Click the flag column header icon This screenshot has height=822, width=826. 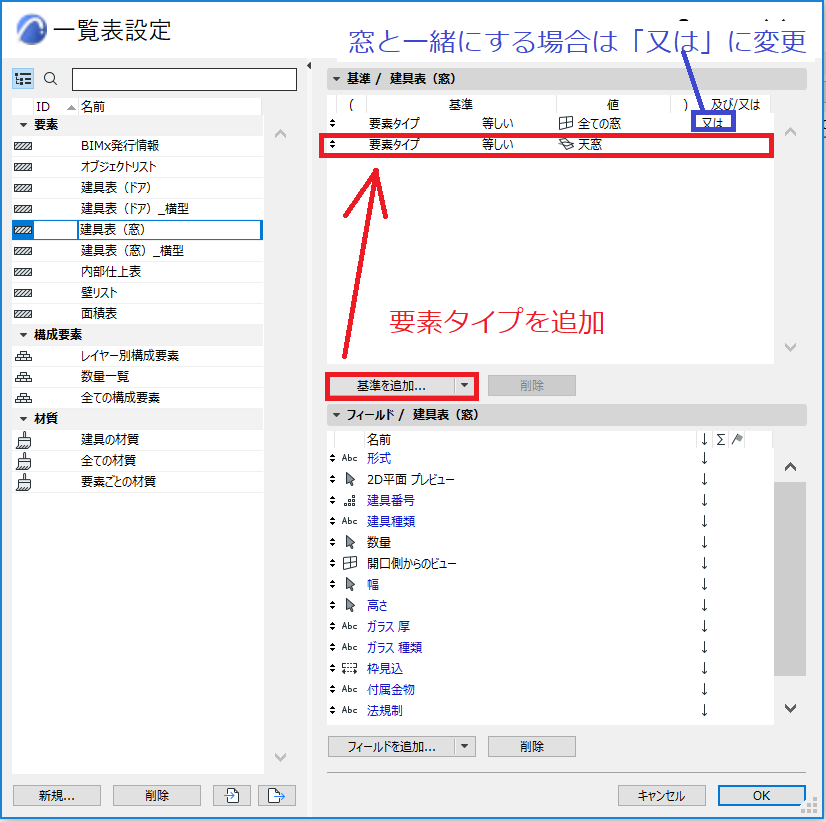[x=737, y=439]
